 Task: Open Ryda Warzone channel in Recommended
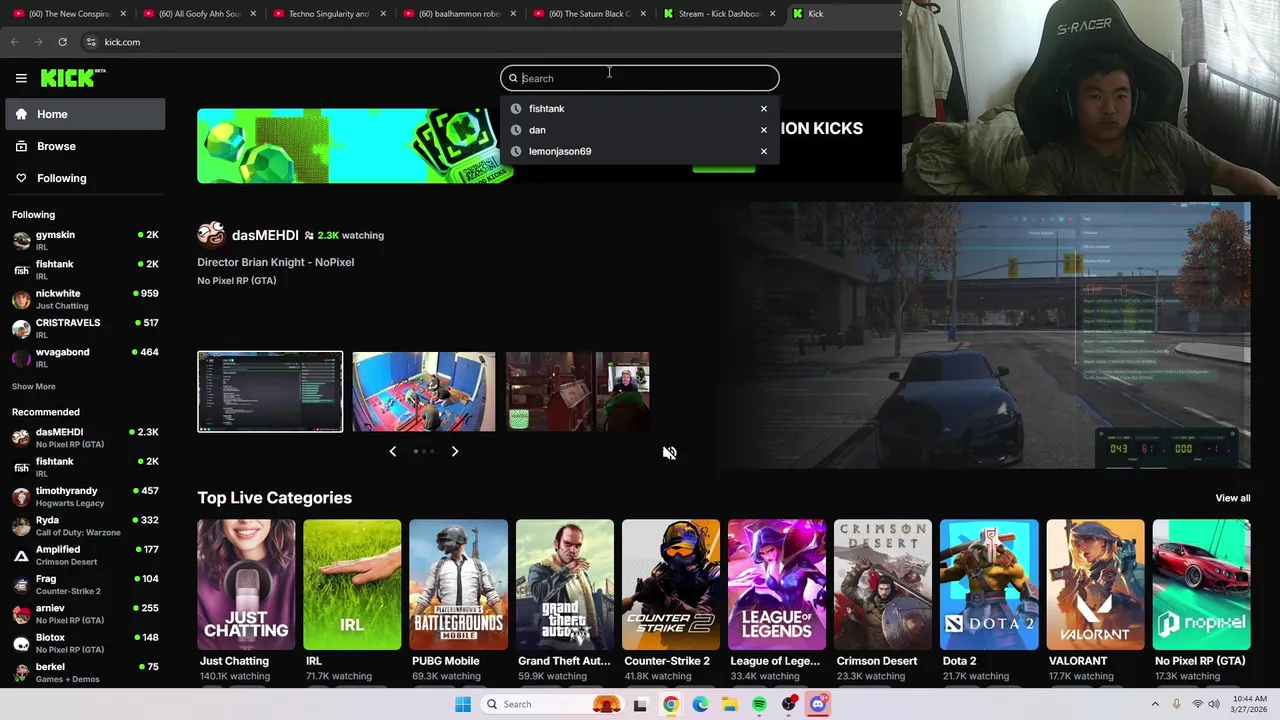click(85, 526)
